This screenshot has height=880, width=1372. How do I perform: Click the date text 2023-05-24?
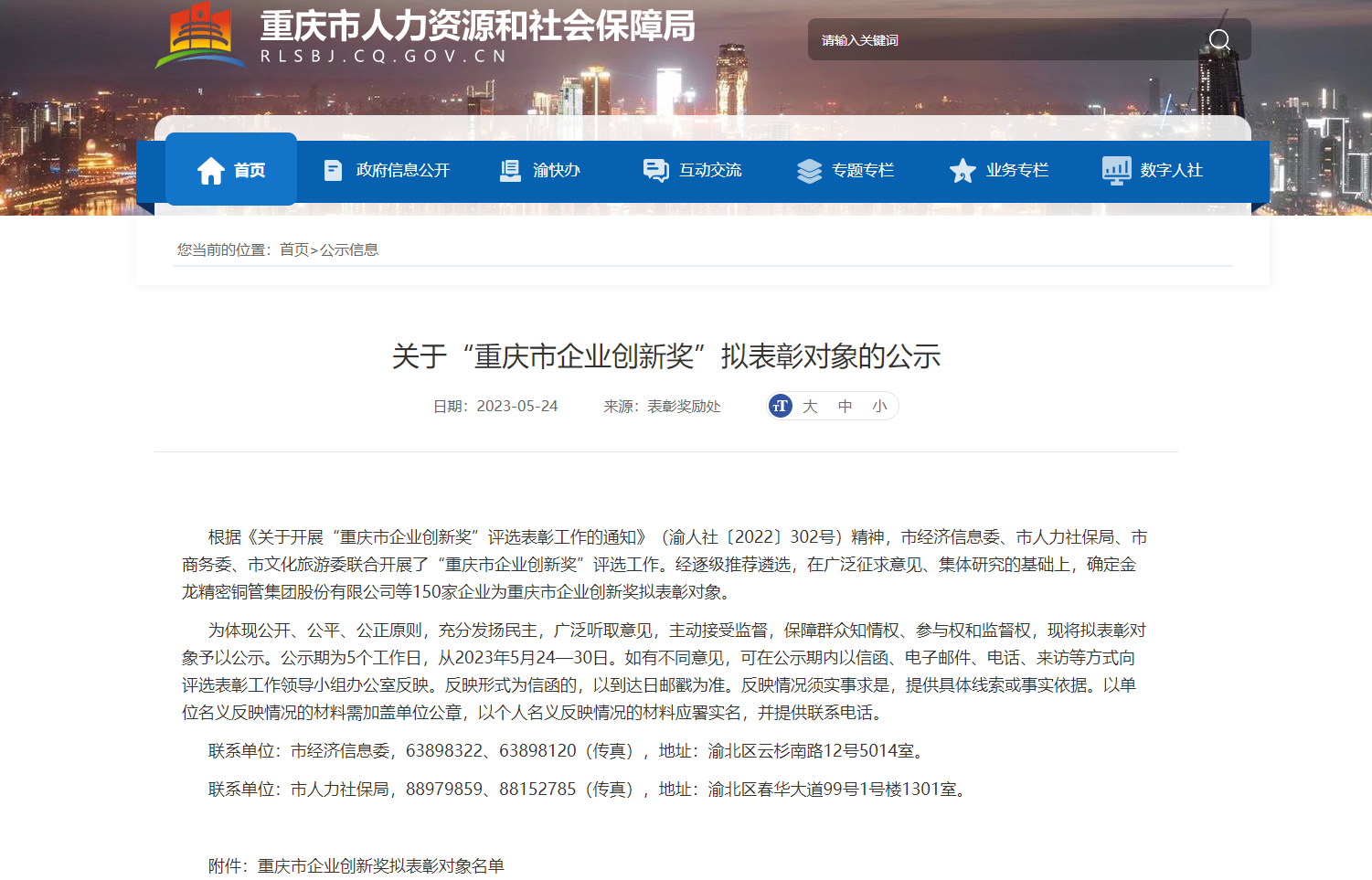pyautogui.click(x=517, y=407)
